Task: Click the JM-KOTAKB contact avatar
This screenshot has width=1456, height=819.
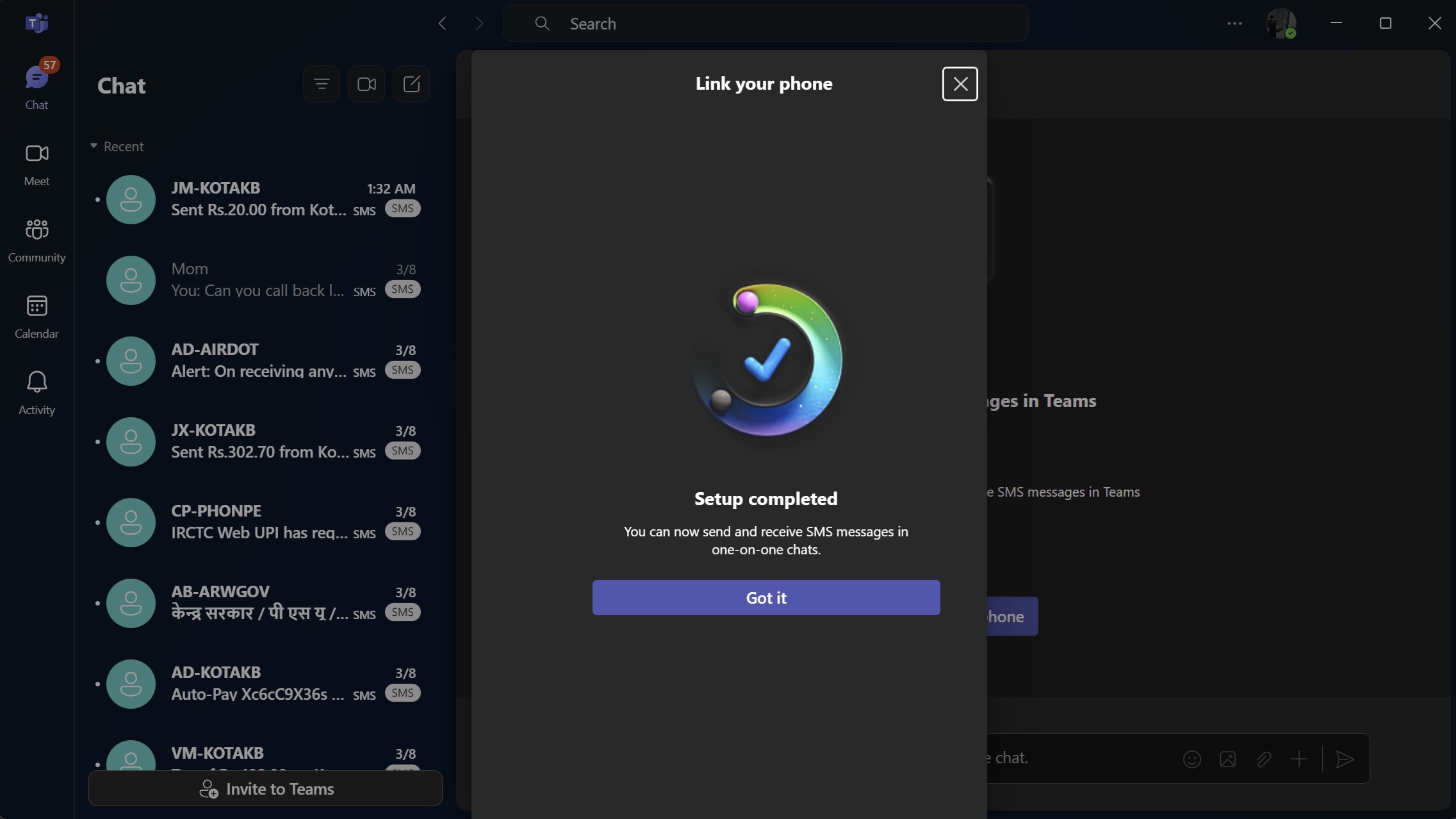Action: (131, 199)
